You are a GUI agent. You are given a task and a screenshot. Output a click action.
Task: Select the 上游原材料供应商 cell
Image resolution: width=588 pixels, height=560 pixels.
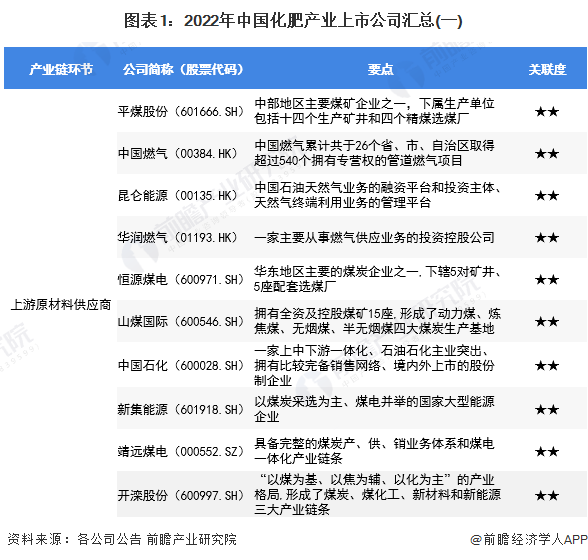click(x=61, y=304)
